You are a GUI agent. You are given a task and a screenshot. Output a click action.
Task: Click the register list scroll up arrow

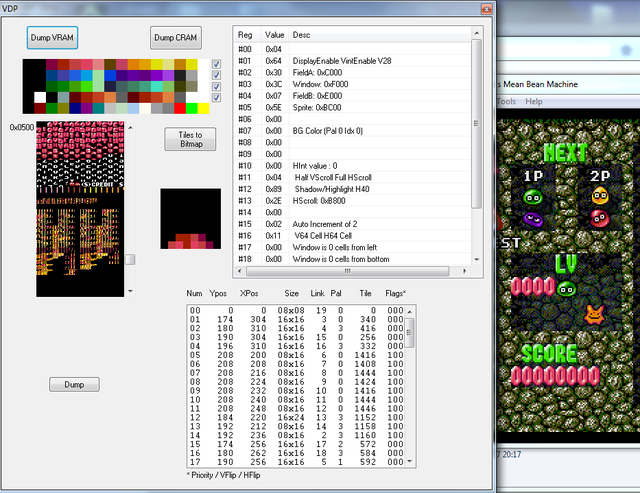pyautogui.click(x=476, y=33)
